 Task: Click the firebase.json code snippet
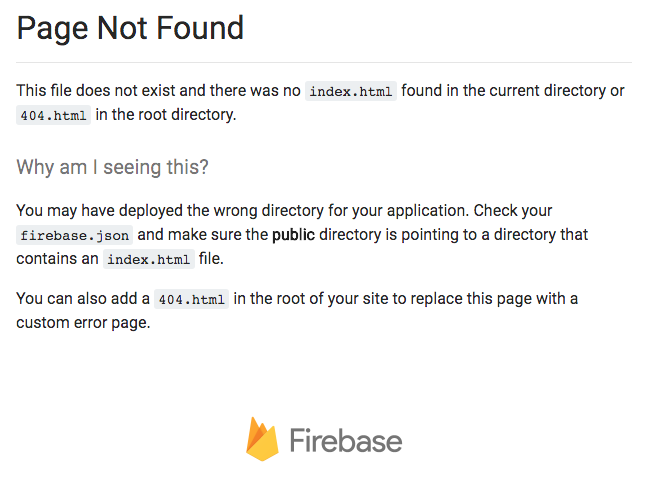coord(75,236)
